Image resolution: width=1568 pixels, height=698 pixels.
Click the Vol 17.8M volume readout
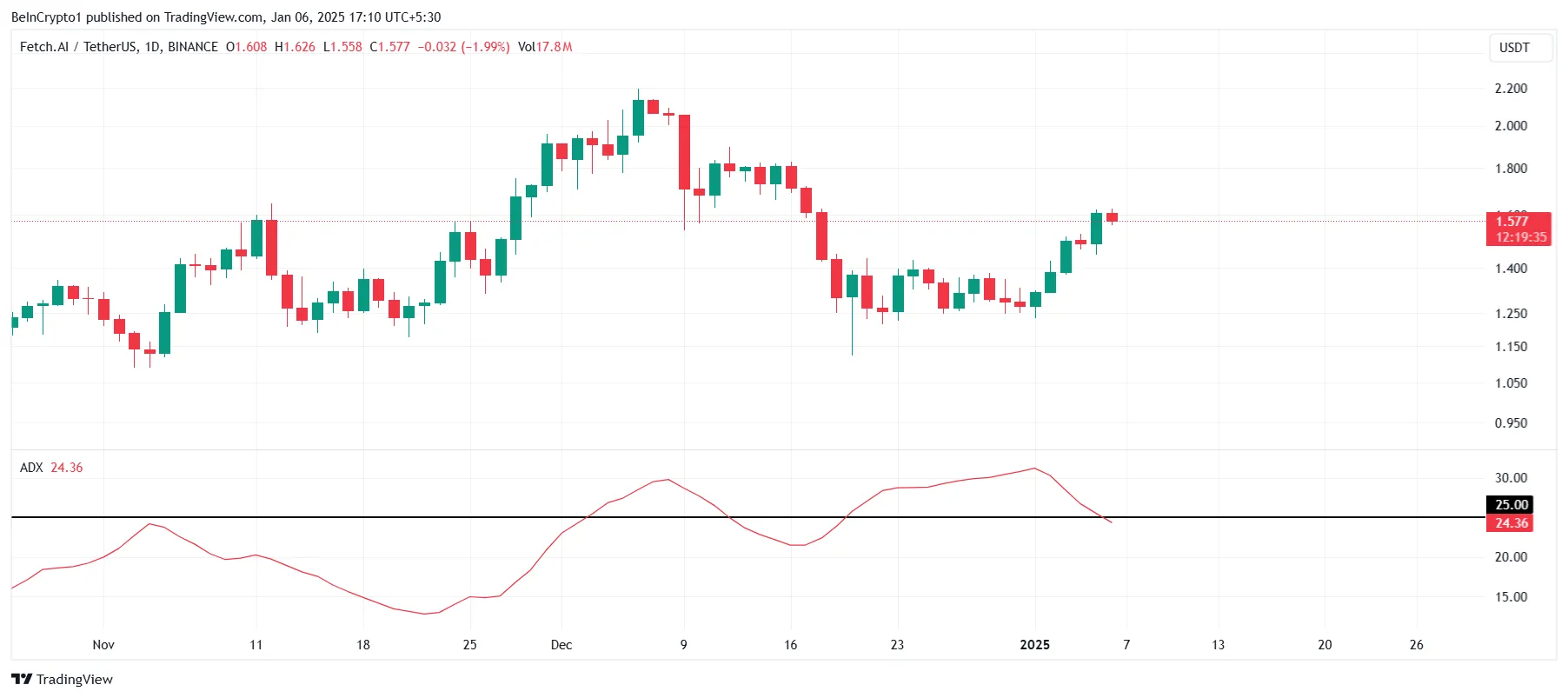[x=545, y=47]
